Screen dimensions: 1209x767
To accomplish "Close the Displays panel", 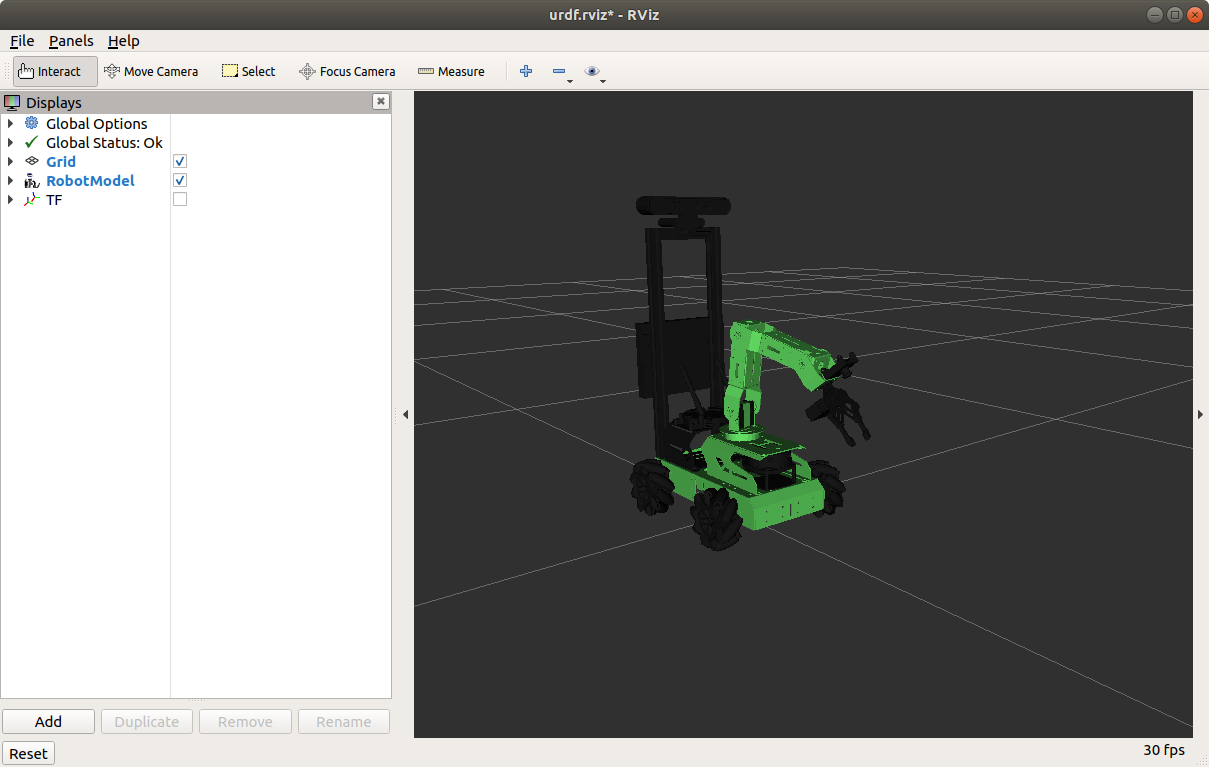I will [381, 101].
